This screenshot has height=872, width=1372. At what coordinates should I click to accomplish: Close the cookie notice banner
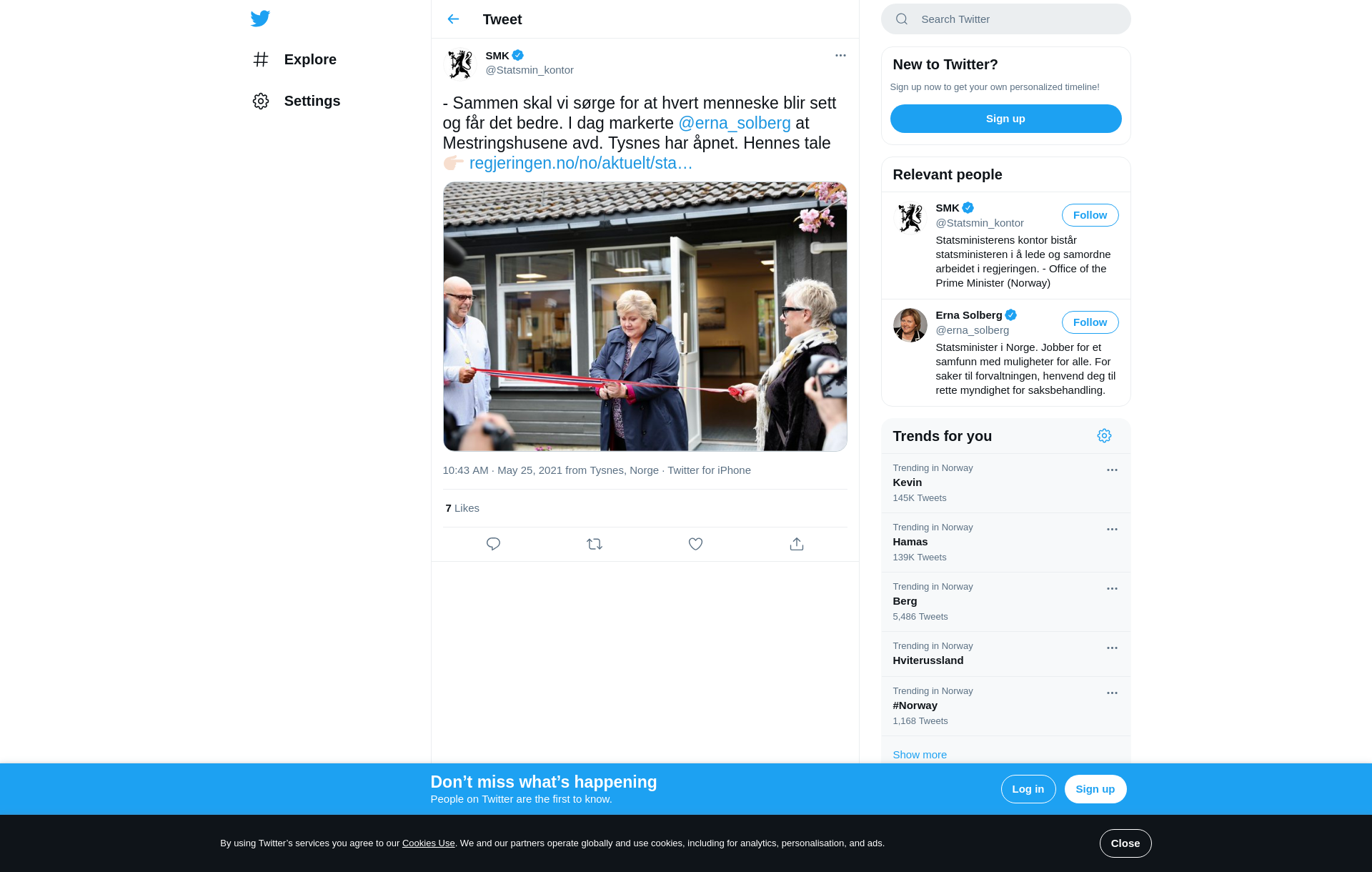pos(1125,843)
